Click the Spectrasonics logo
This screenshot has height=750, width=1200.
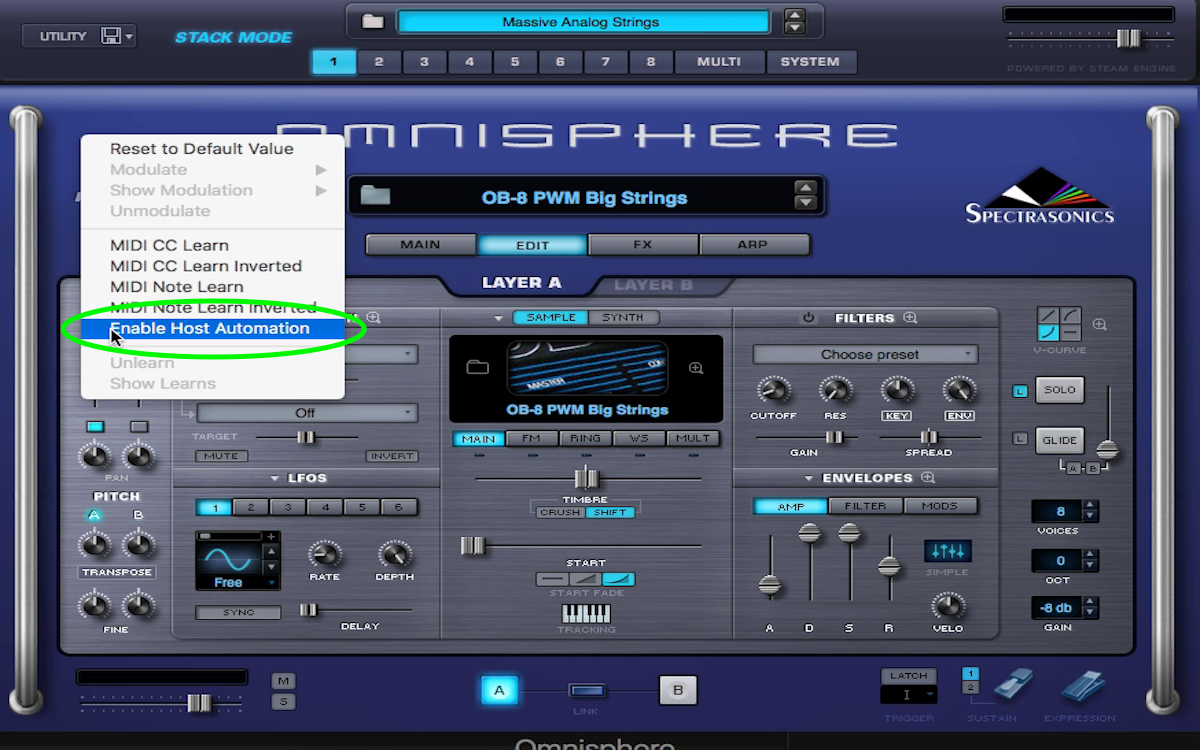tap(1039, 195)
